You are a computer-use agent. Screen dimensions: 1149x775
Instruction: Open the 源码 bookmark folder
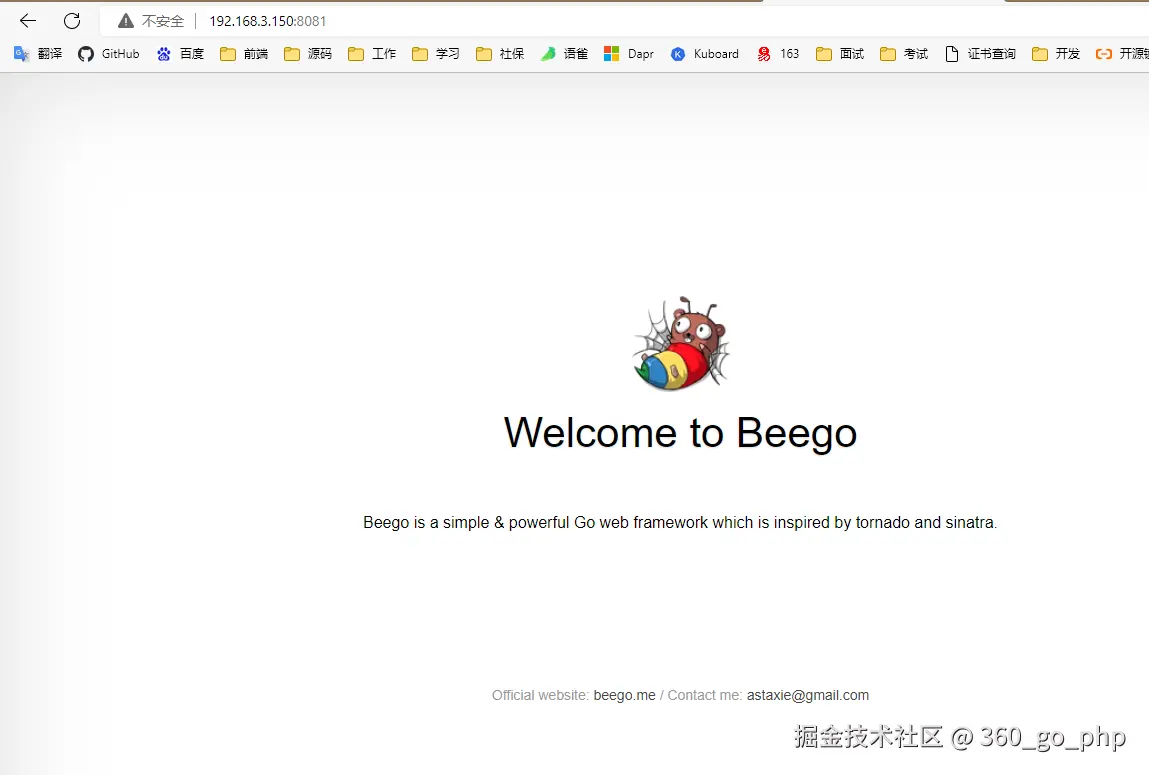coord(308,53)
